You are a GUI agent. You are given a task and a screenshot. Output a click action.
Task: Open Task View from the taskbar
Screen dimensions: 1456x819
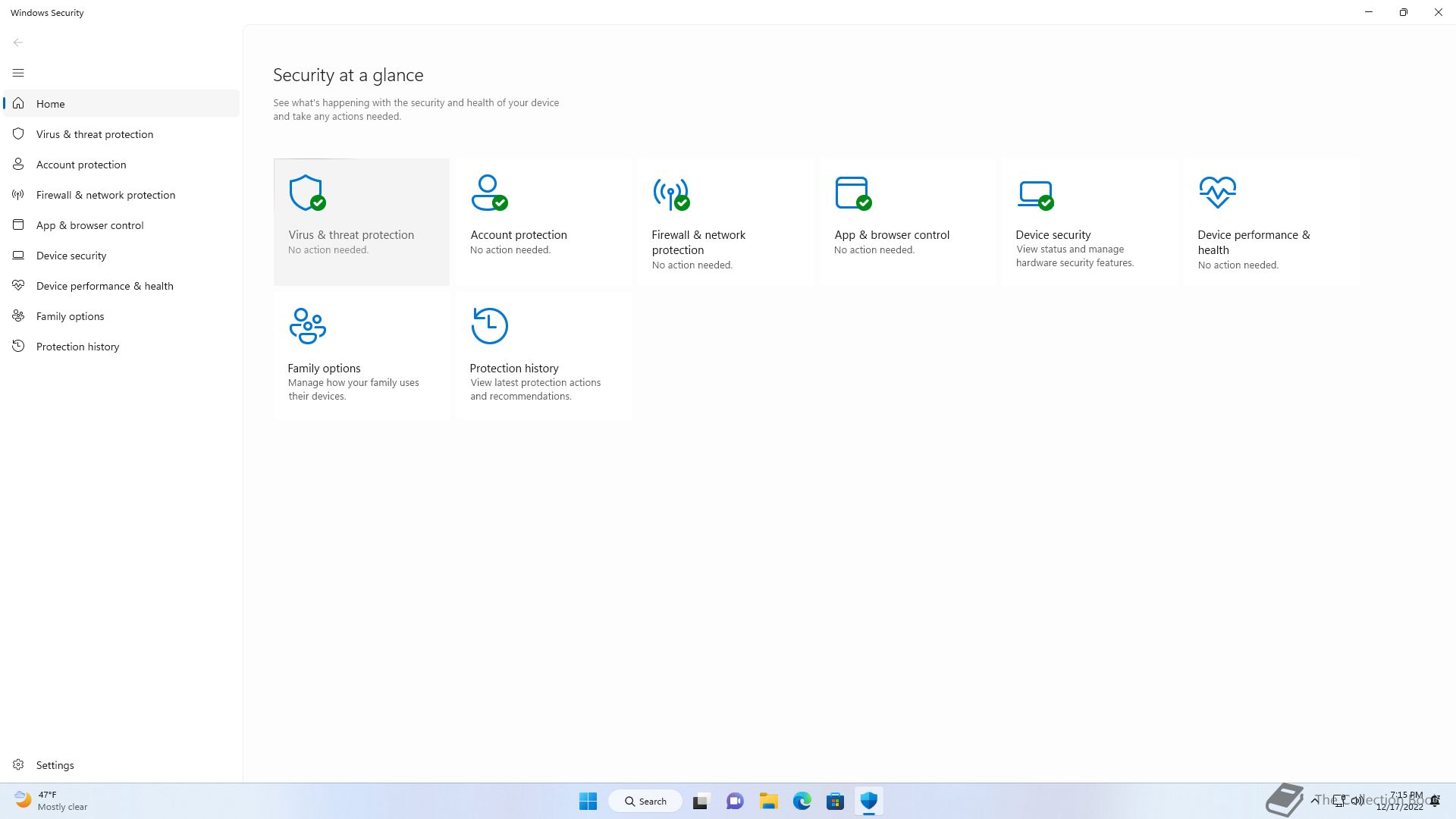click(x=701, y=801)
